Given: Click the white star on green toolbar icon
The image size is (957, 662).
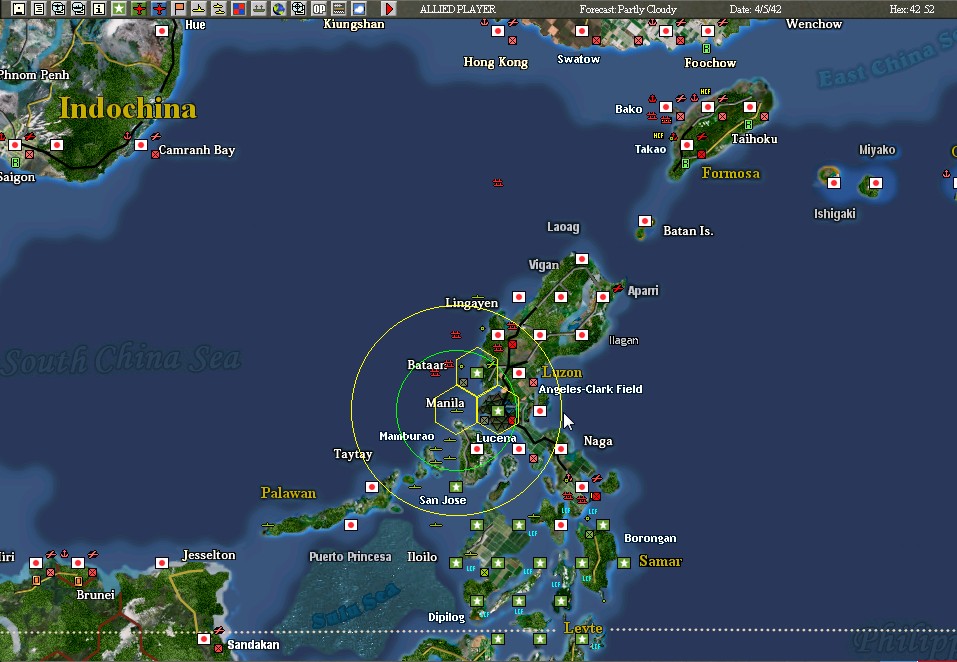Looking at the screenshot, I should [x=118, y=9].
